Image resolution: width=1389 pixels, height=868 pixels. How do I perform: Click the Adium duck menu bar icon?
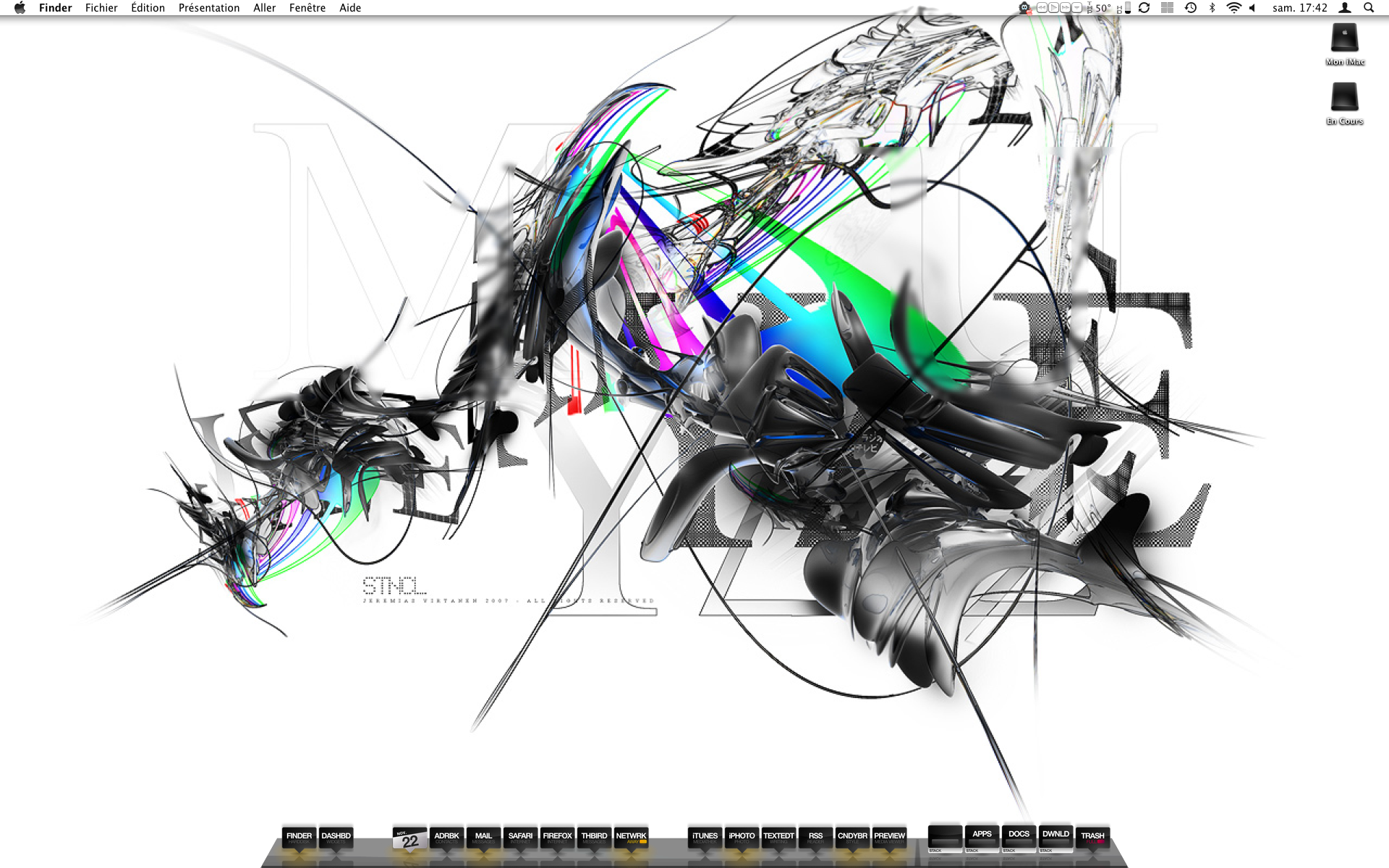point(1024,8)
